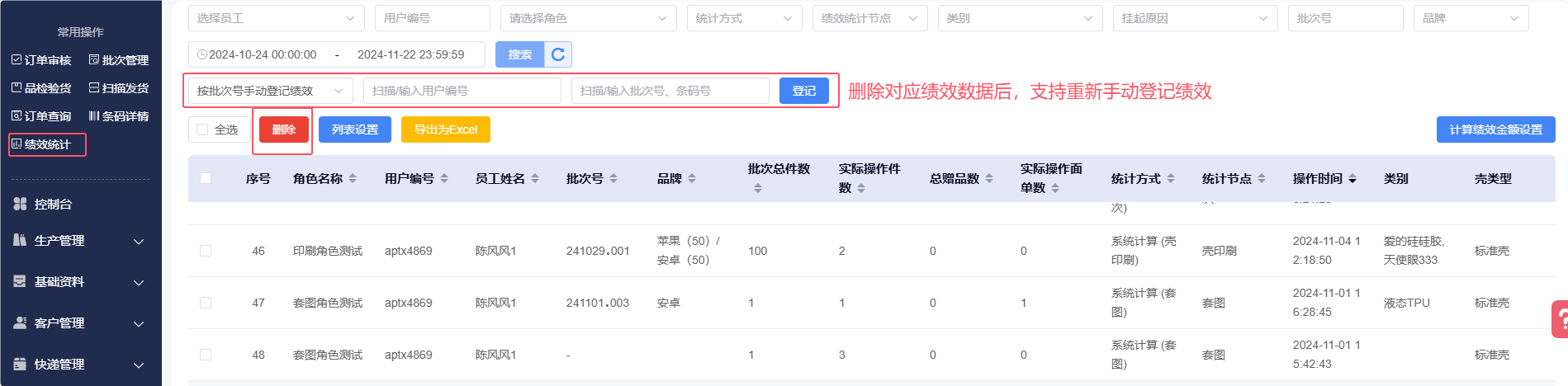The height and width of the screenshot is (386, 1568).
Task: Open the 选择员工 dropdown
Action: pos(276,18)
